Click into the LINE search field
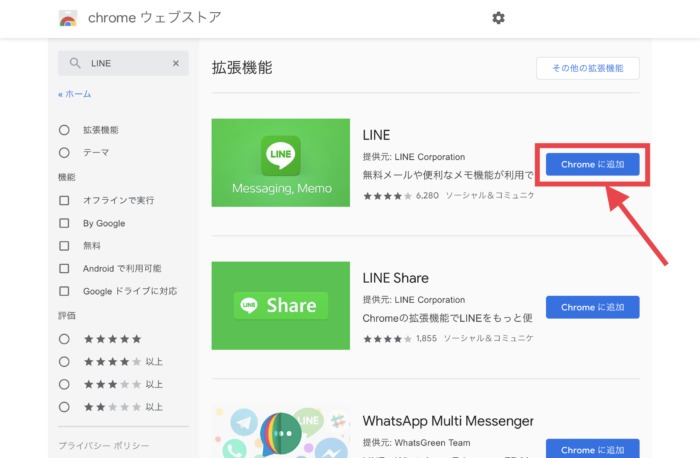Image resolution: width=700 pixels, height=458 pixels. [x=123, y=63]
